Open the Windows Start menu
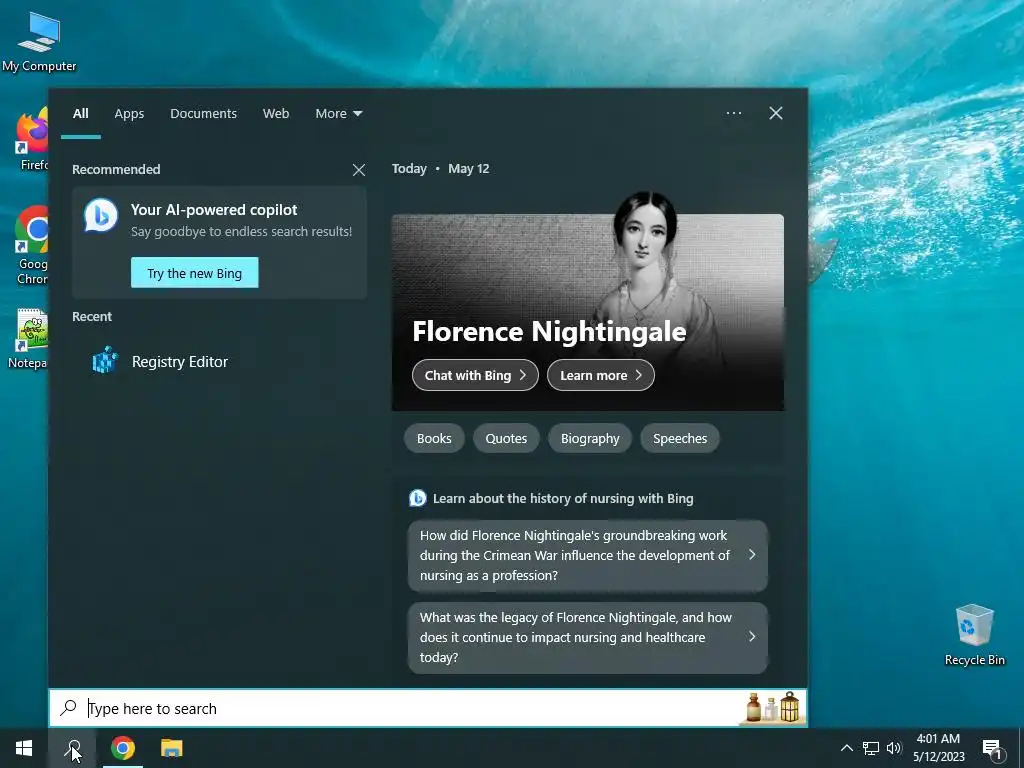This screenshot has width=1024, height=768. tap(24, 748)
